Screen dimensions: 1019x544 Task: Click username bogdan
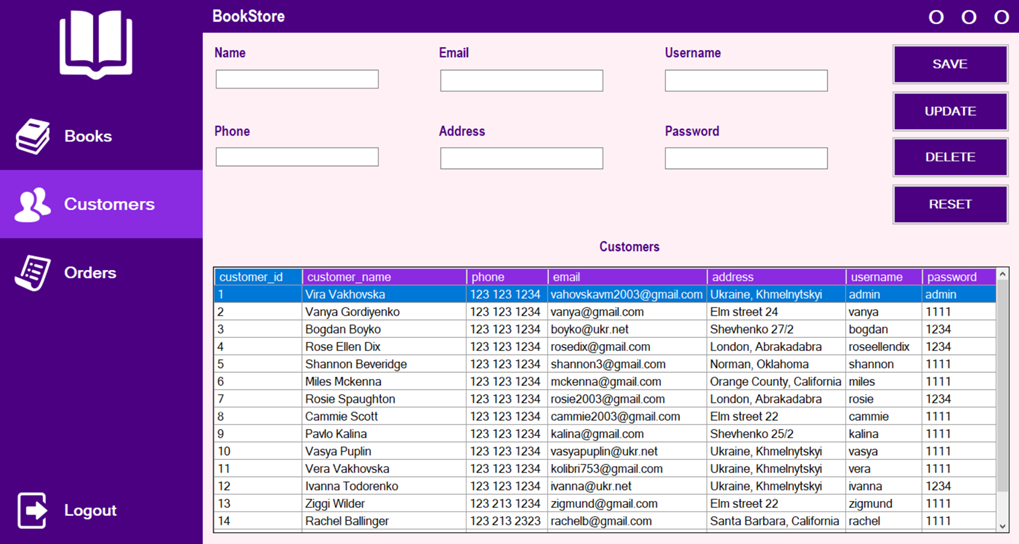[x=868, y=330]
